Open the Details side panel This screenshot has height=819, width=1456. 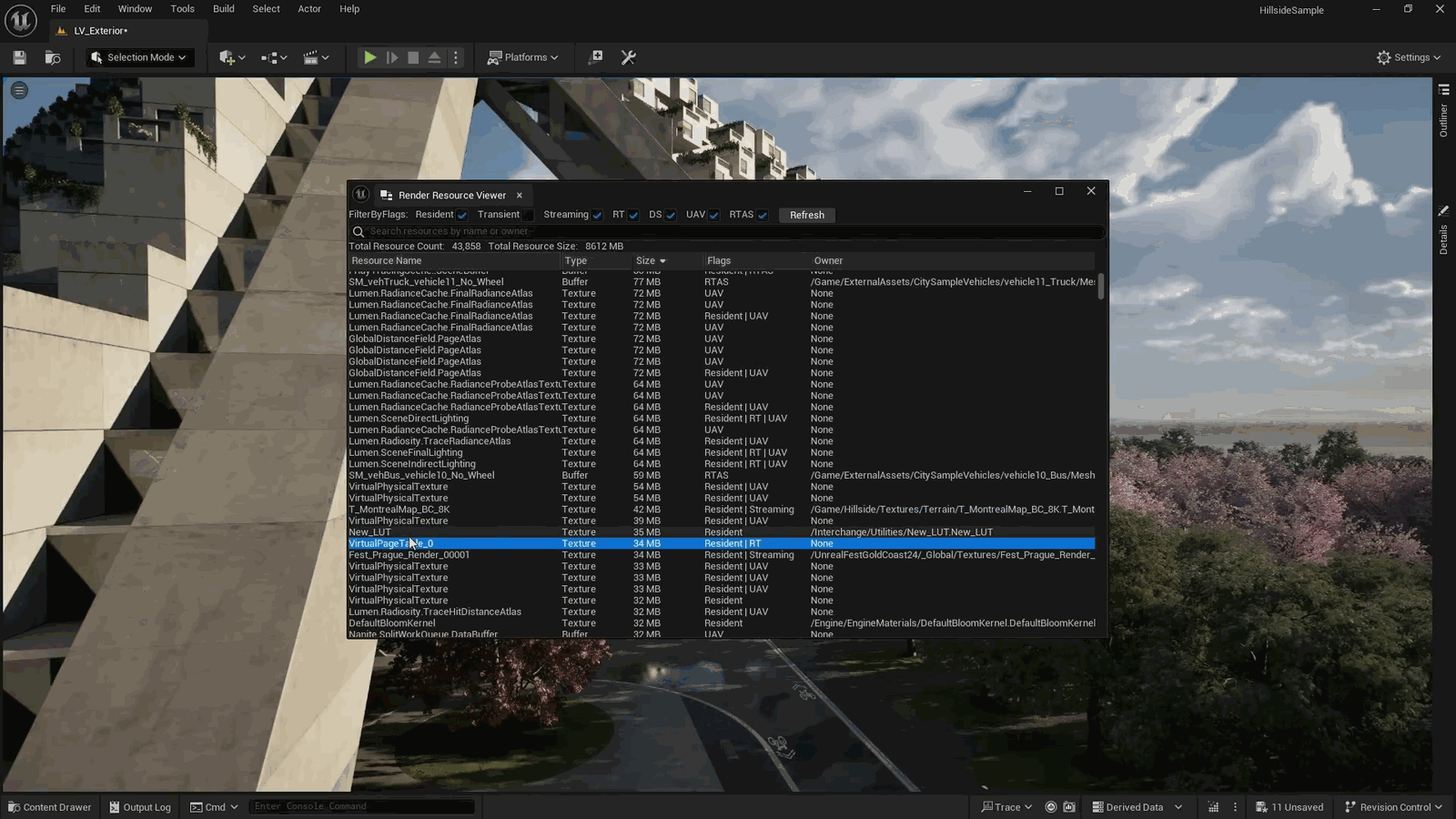(x=1443, y=230)
